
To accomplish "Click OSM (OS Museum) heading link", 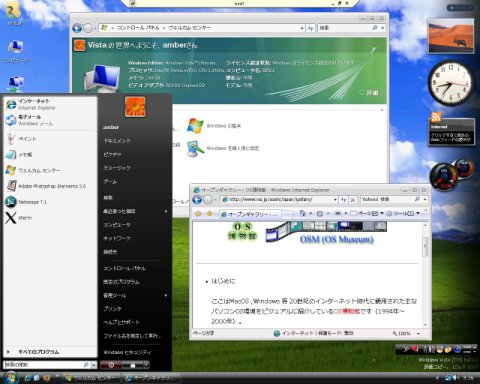I will tap(336, 239).
